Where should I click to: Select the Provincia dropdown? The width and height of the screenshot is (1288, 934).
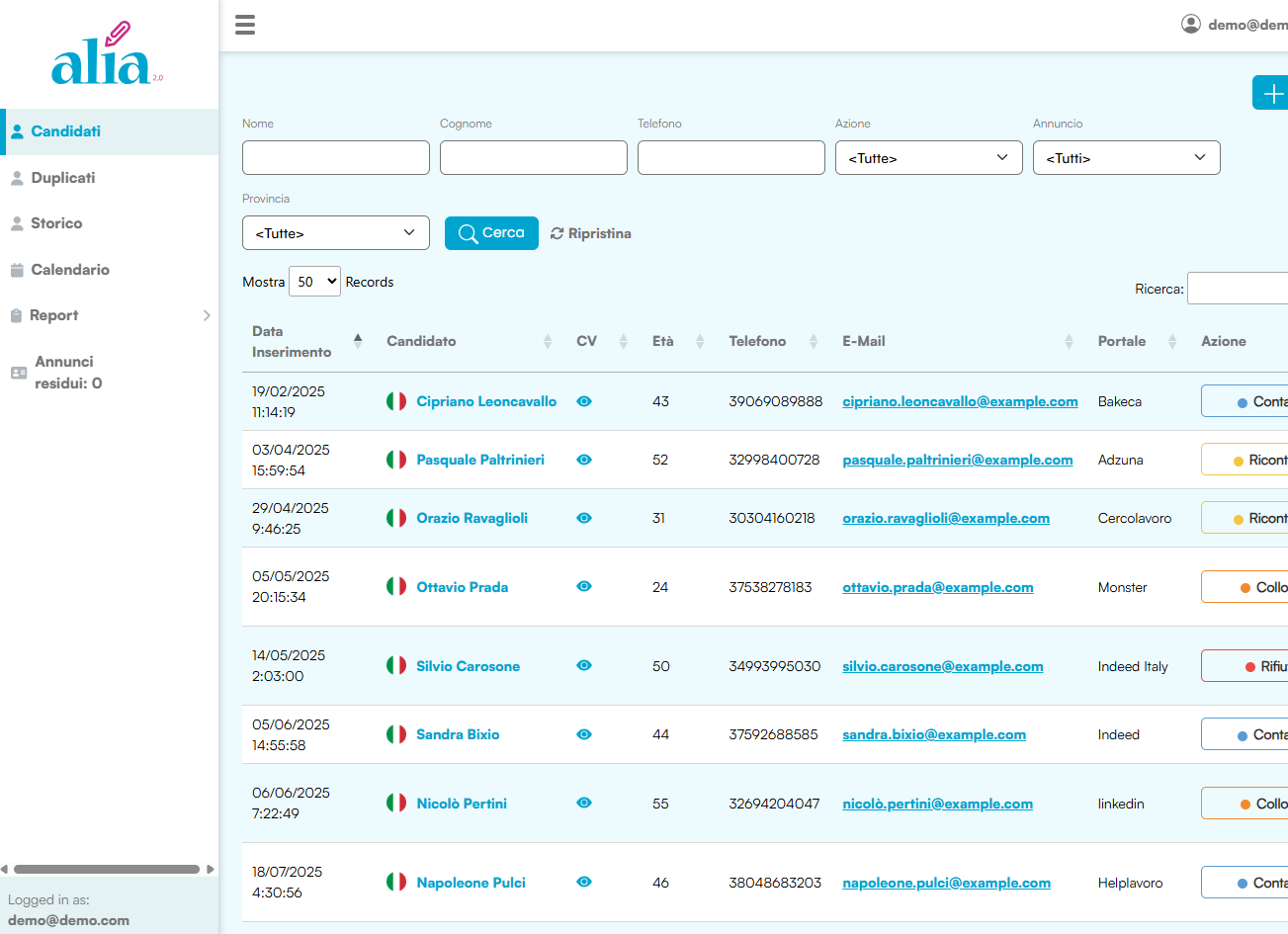point(335,232)
